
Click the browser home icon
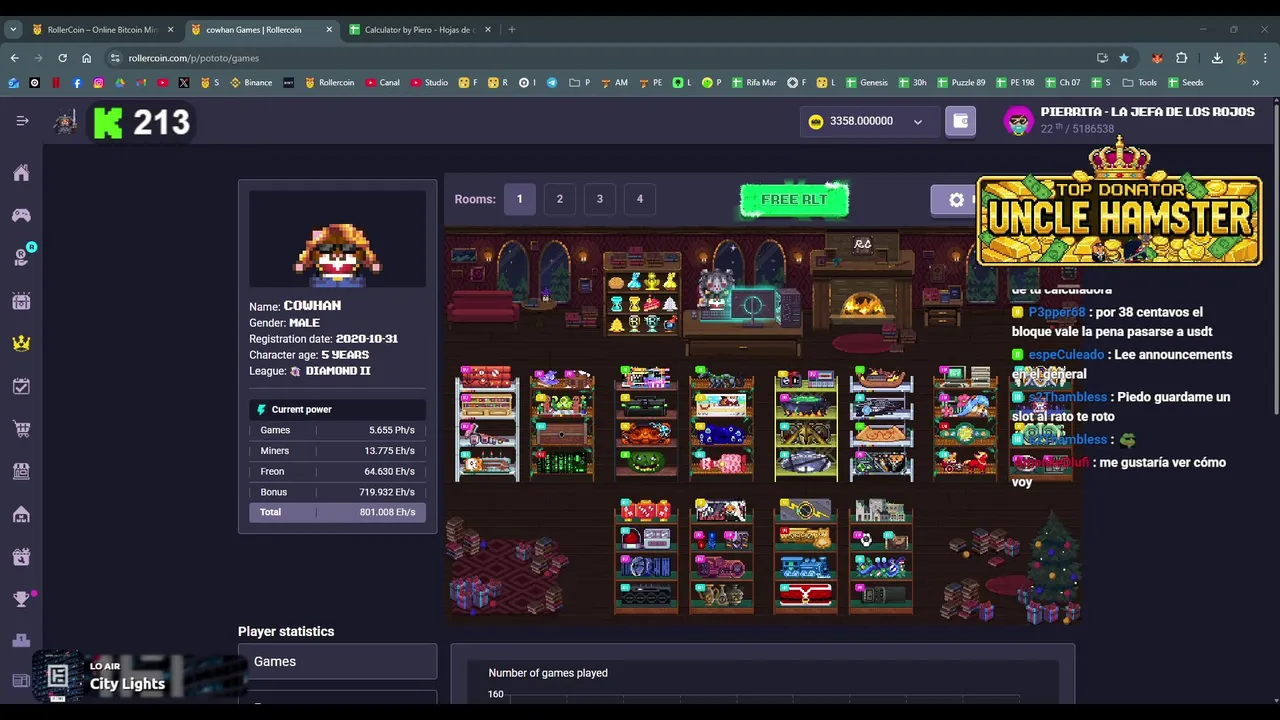pos(87,58)
